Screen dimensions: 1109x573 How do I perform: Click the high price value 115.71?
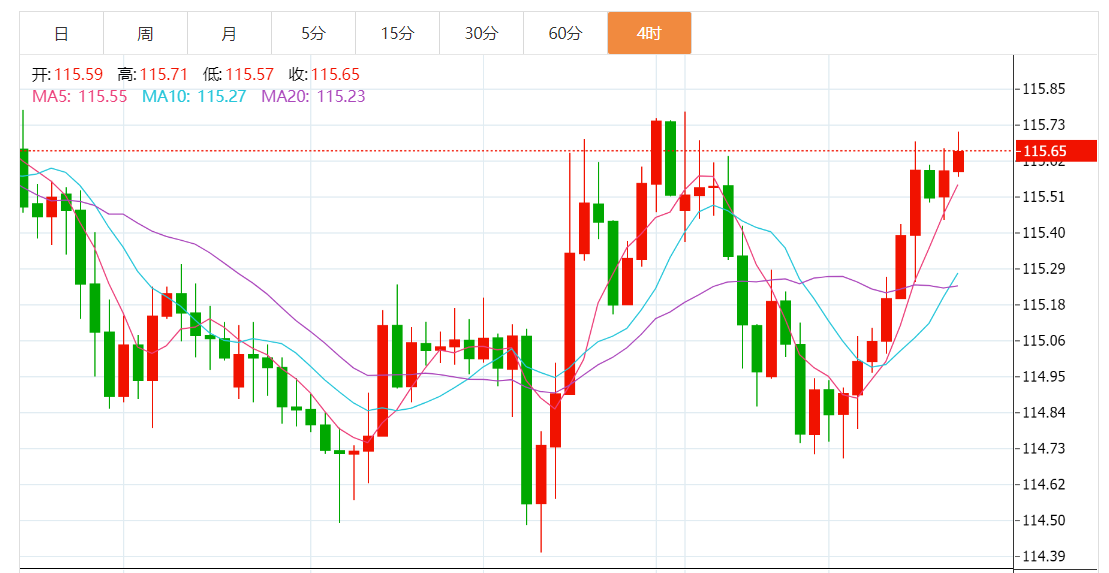pos(165,74)
